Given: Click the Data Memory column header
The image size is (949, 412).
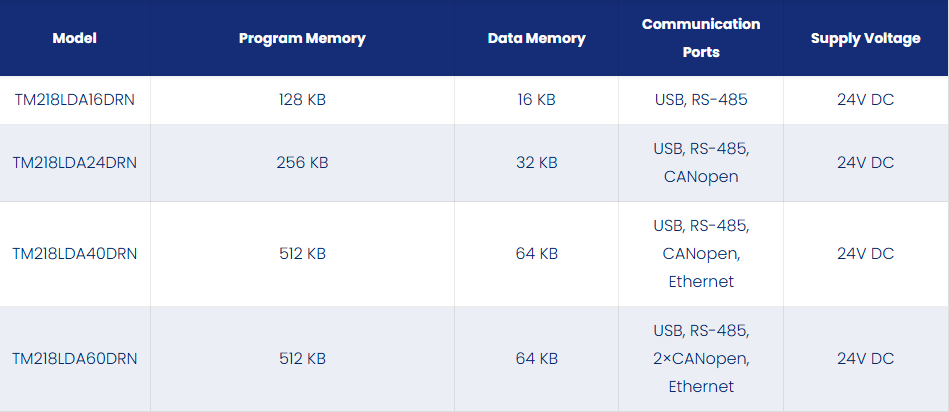Looking at the screenshot, I should point(536,38).
